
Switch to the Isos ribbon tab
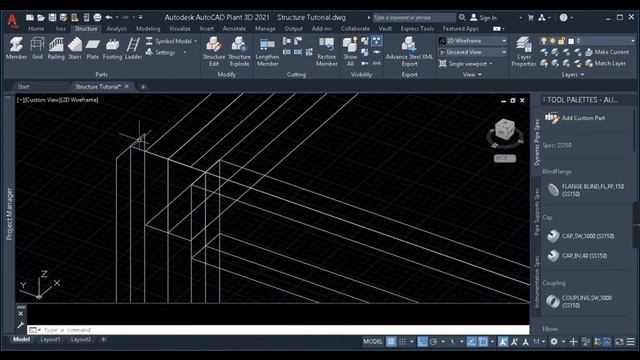(x=60, y=29)
